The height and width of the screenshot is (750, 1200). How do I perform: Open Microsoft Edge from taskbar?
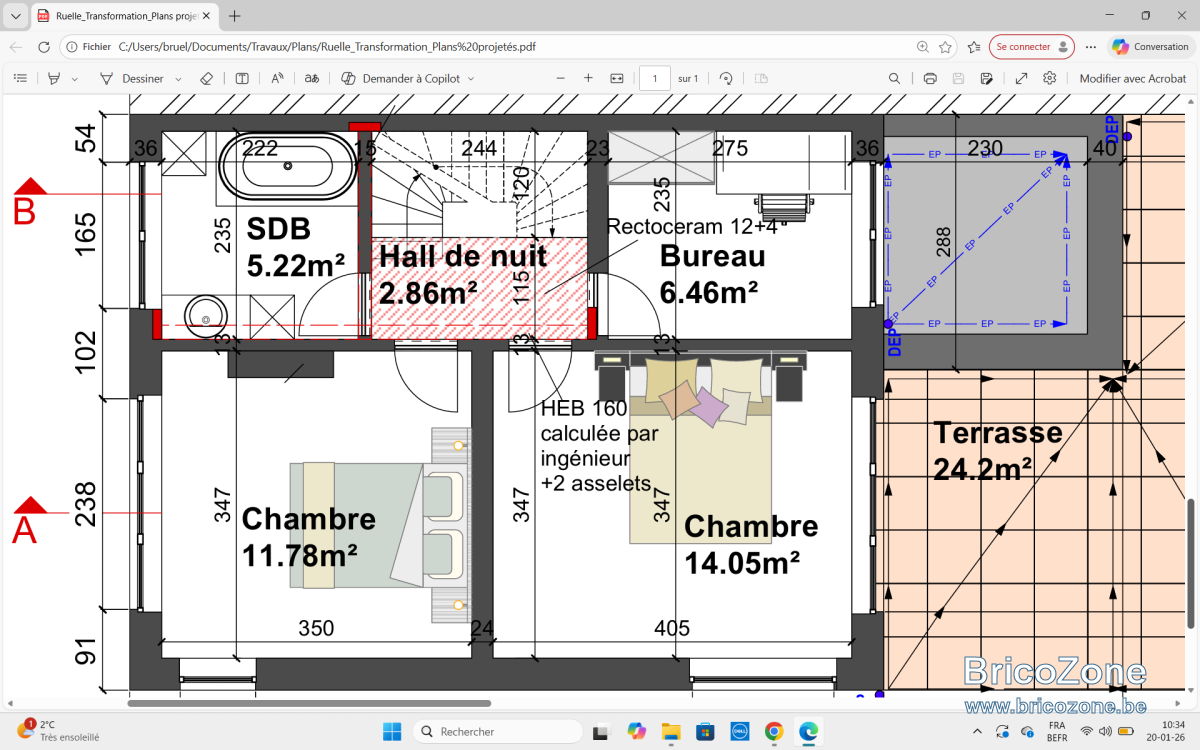[x=808, y=731]
